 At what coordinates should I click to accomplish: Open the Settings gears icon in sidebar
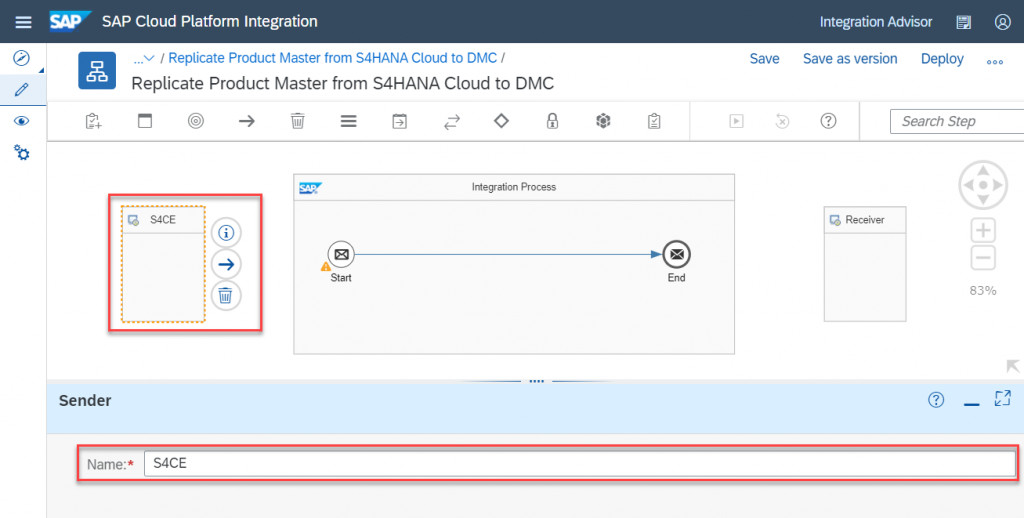(22, 153)
